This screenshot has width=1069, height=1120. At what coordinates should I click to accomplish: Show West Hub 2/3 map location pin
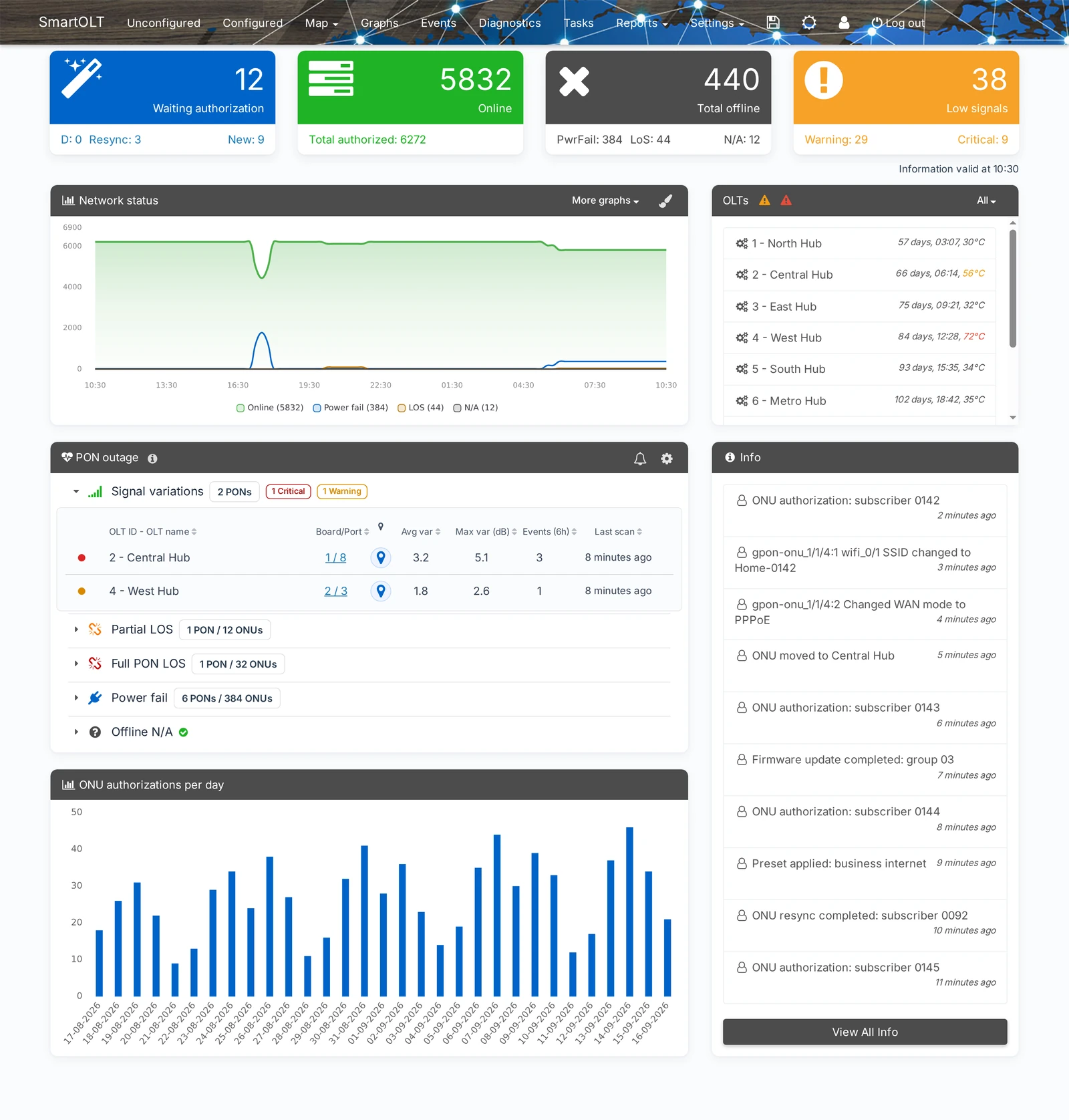[381, 591]
